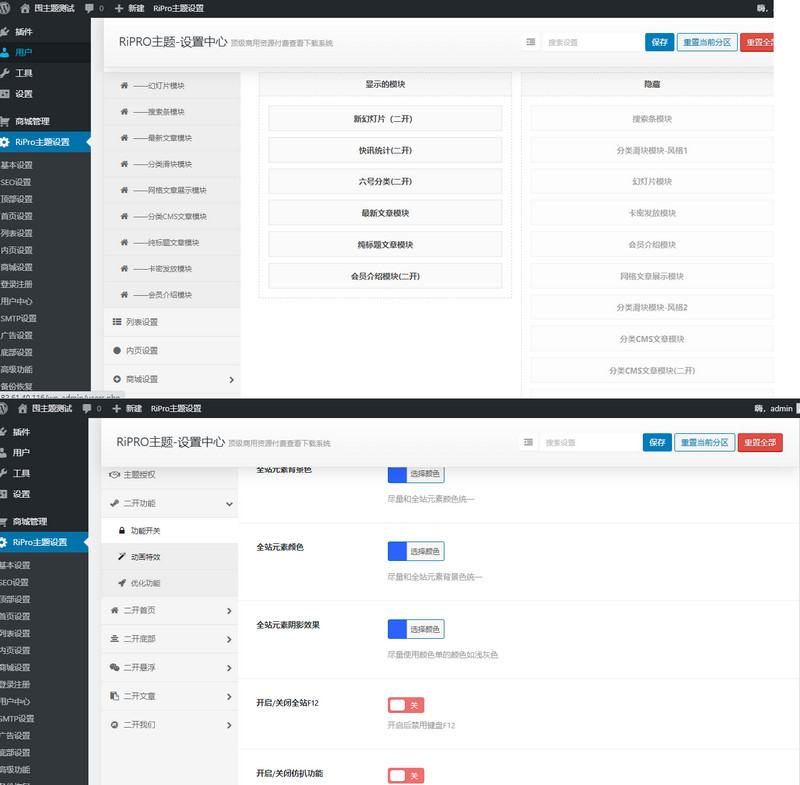Expand the 二开首页 chevron

click(229, 611)
